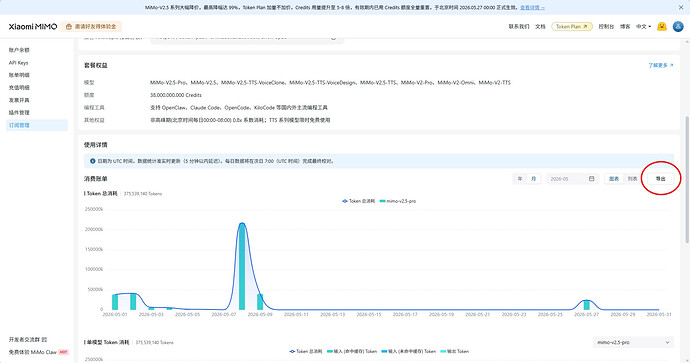Click the QR icon beside 开发者交流群
The height and width of the screenshot is (363, 690).
pos(44,340)
